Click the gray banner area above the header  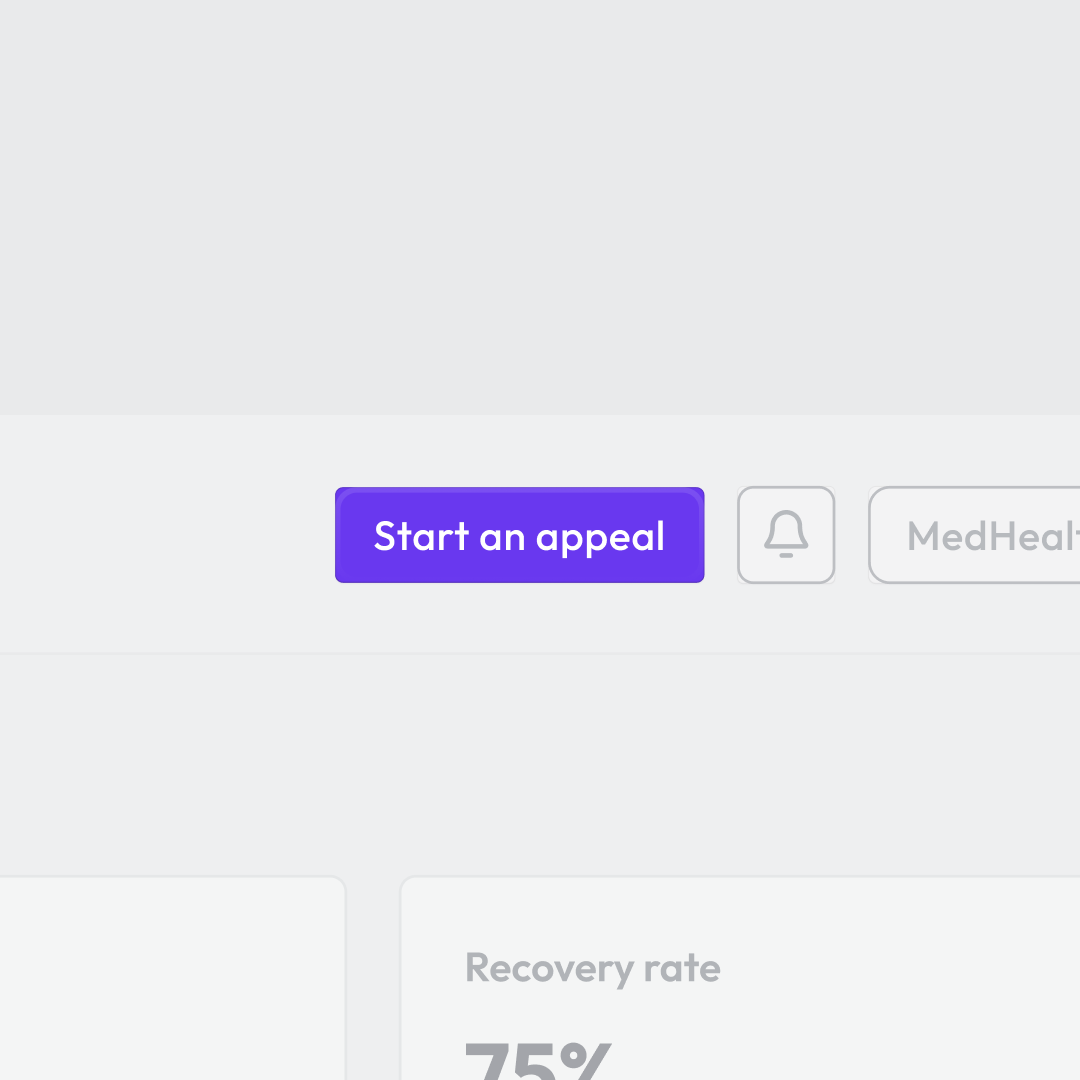pyautogui.click(x=540, y=207)
